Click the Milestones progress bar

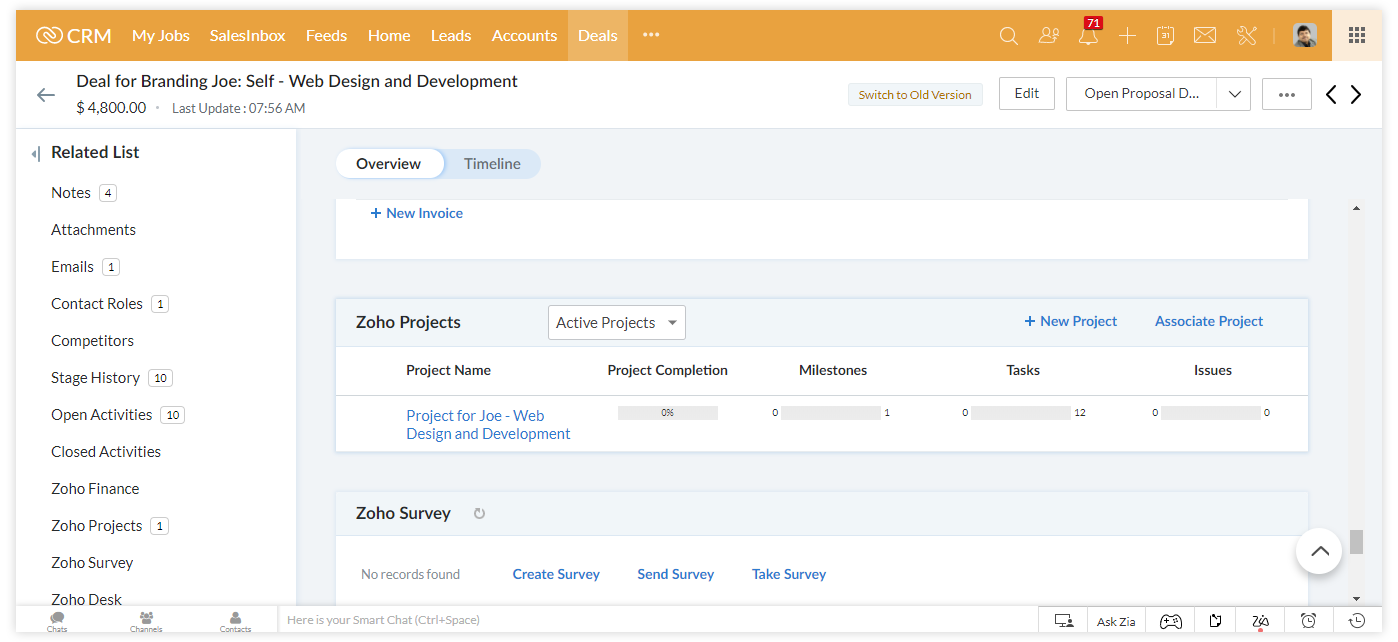coord(831,413)
